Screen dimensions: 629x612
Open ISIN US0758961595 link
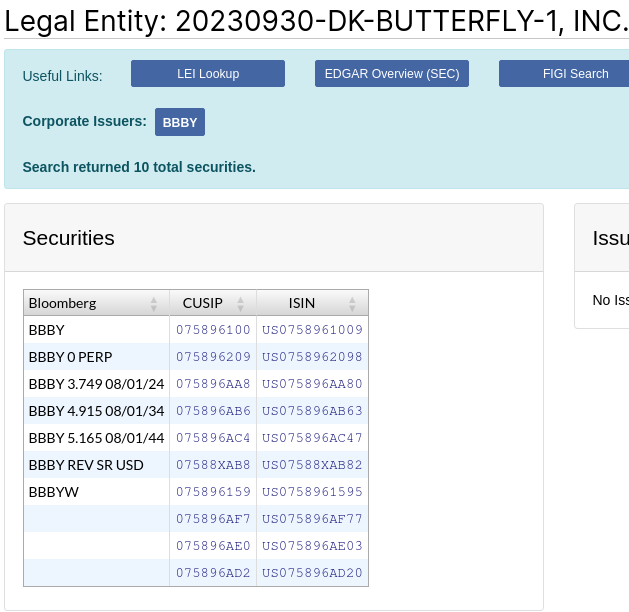pyautogui.click(x=312, y=492)
